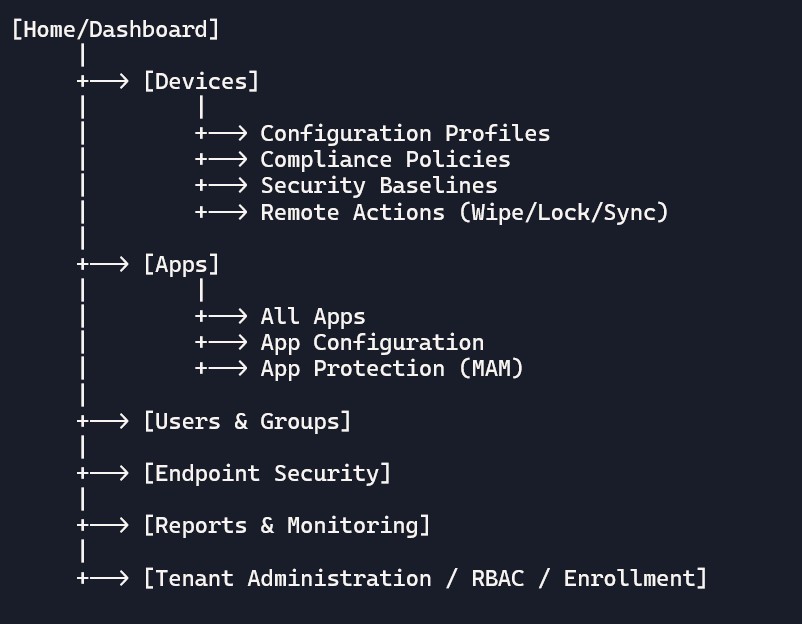802x624 pixels.
Task: Select Configuration Profiles under Devices
Action: pos(405,133)
